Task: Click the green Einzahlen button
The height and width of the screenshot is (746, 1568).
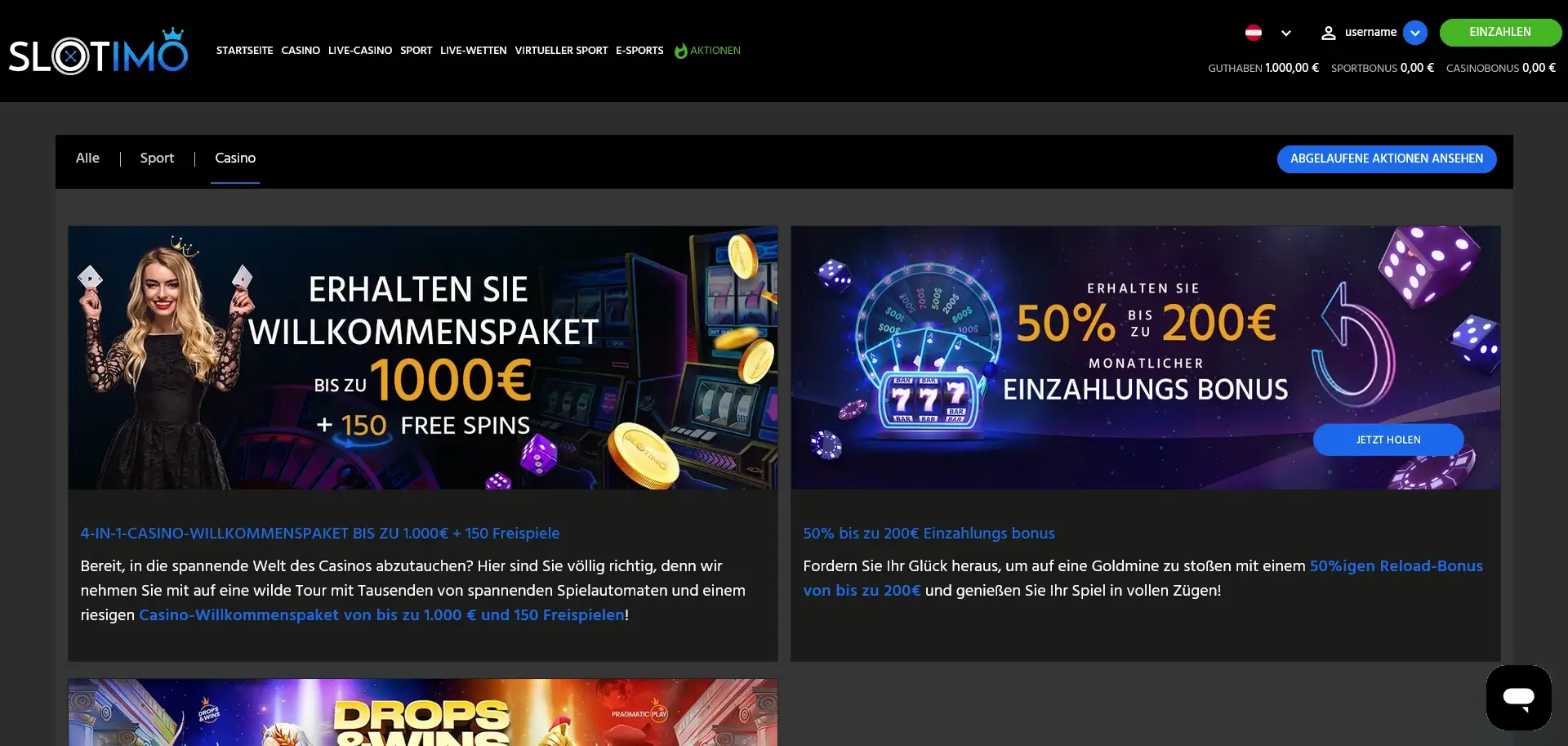Action: [x=1500, y=32]
